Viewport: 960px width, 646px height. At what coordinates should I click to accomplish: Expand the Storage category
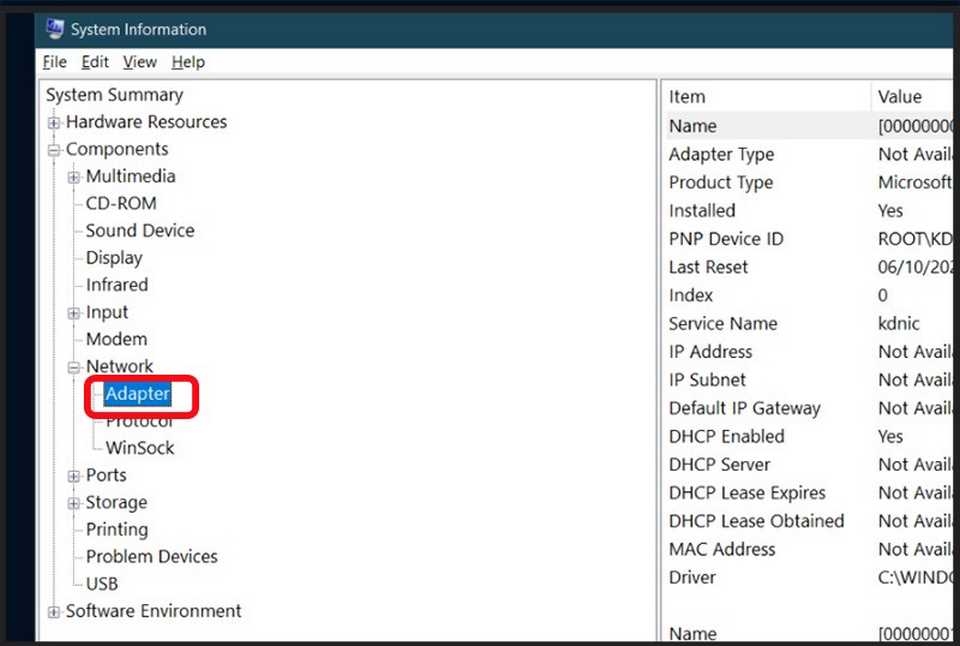point(74,503)
